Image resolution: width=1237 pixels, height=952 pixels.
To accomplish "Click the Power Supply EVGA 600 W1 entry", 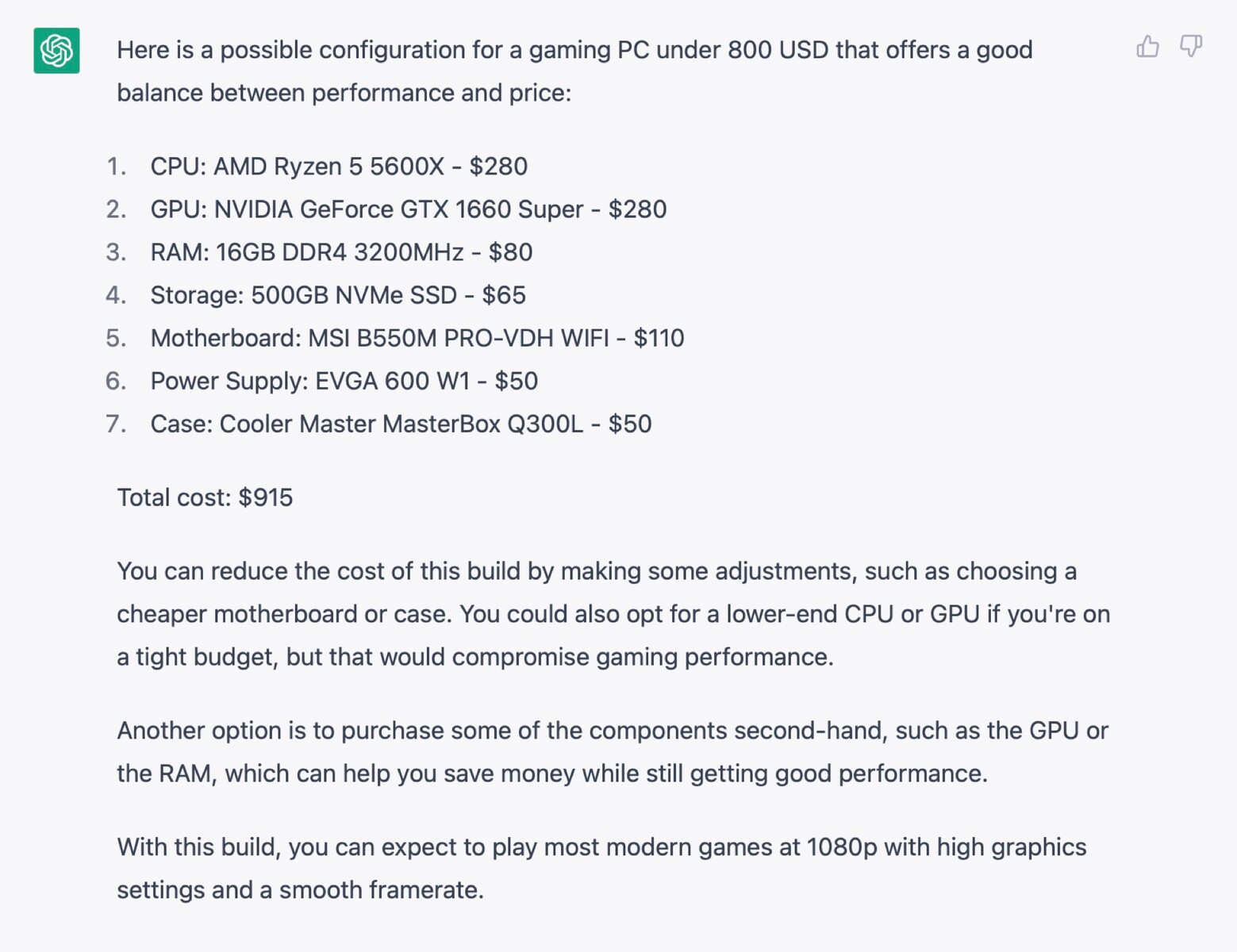I will (x=344, y=381).
